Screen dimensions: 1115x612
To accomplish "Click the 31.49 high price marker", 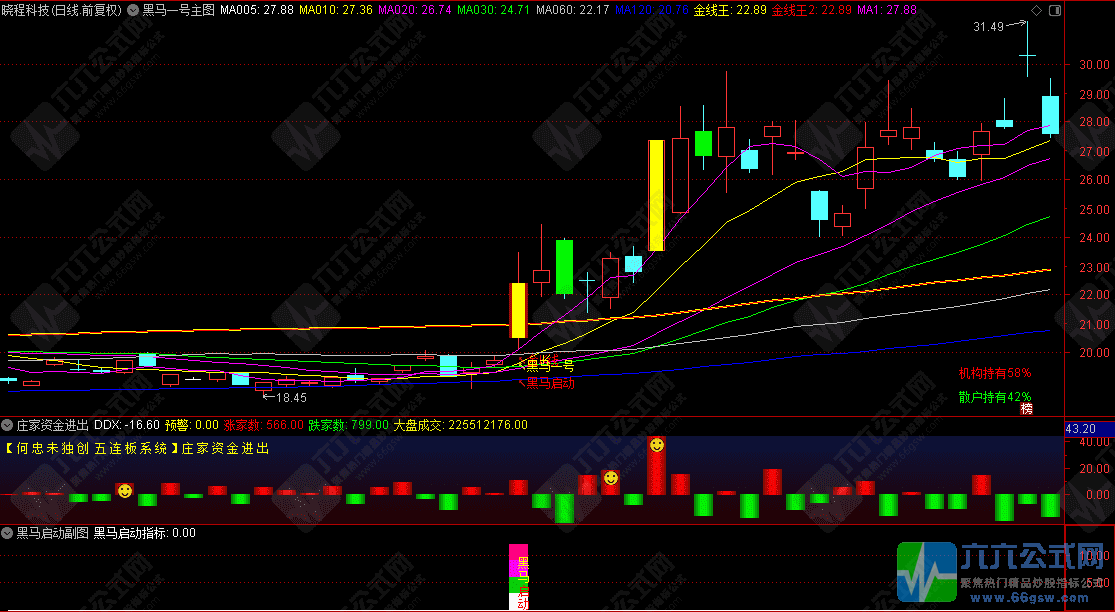I will (x=988, y=27).
